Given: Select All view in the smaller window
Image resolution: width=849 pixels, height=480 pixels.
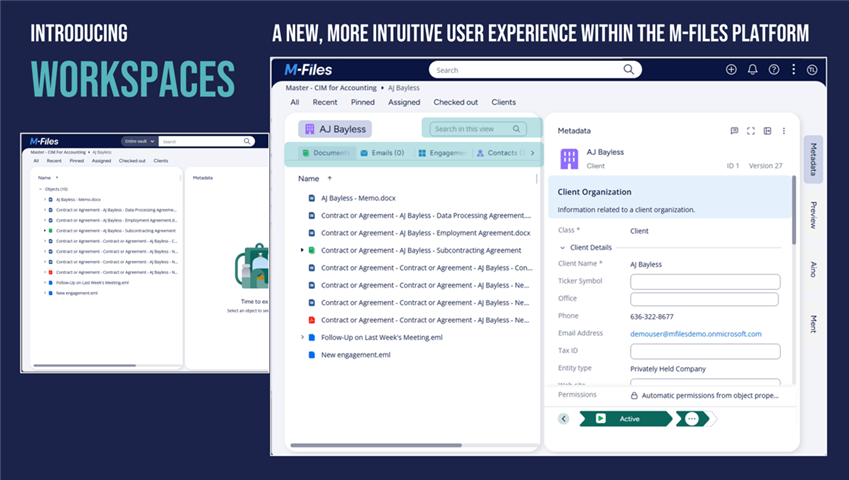Looking at the screenshot, I should [36, 161].
